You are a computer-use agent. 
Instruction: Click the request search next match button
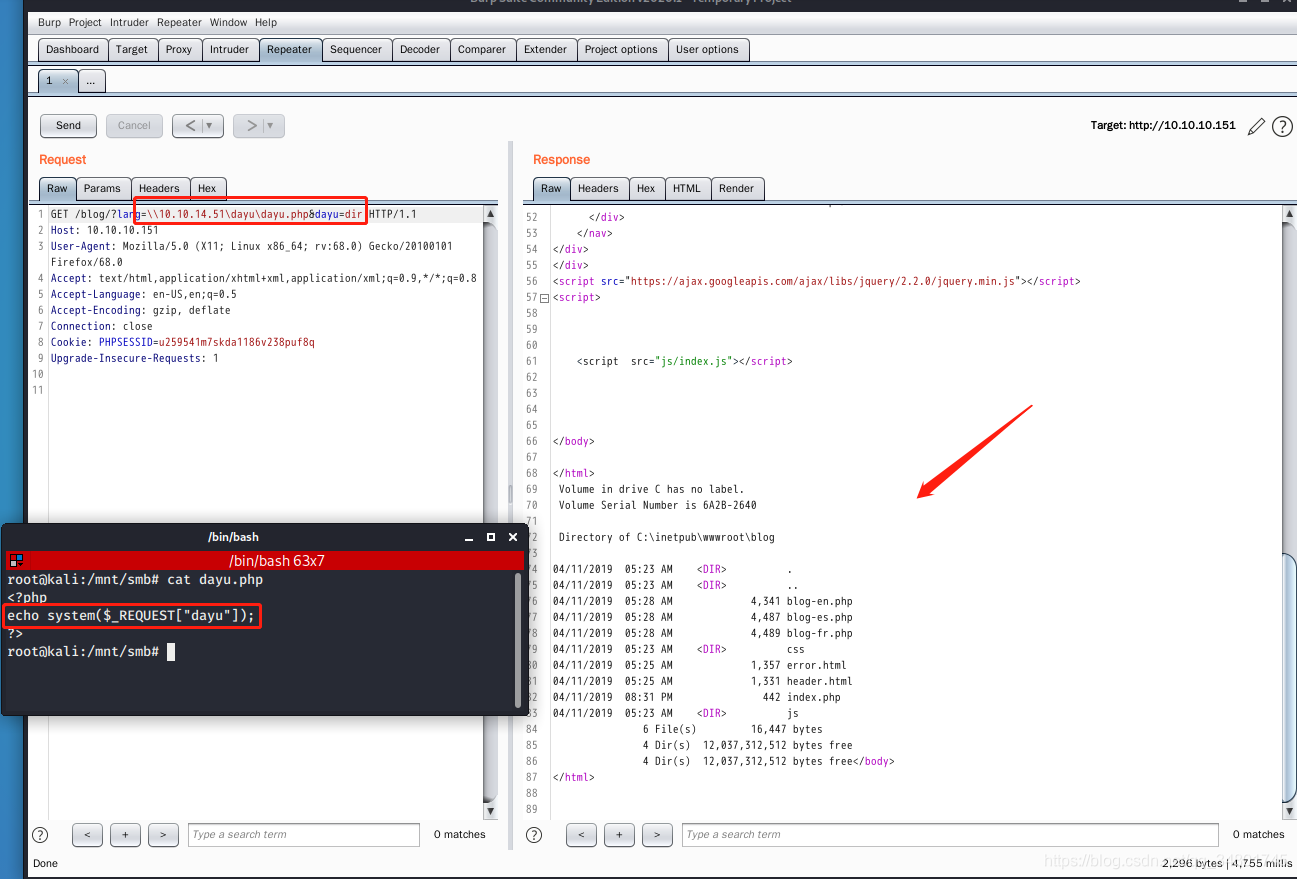(163, 835)
